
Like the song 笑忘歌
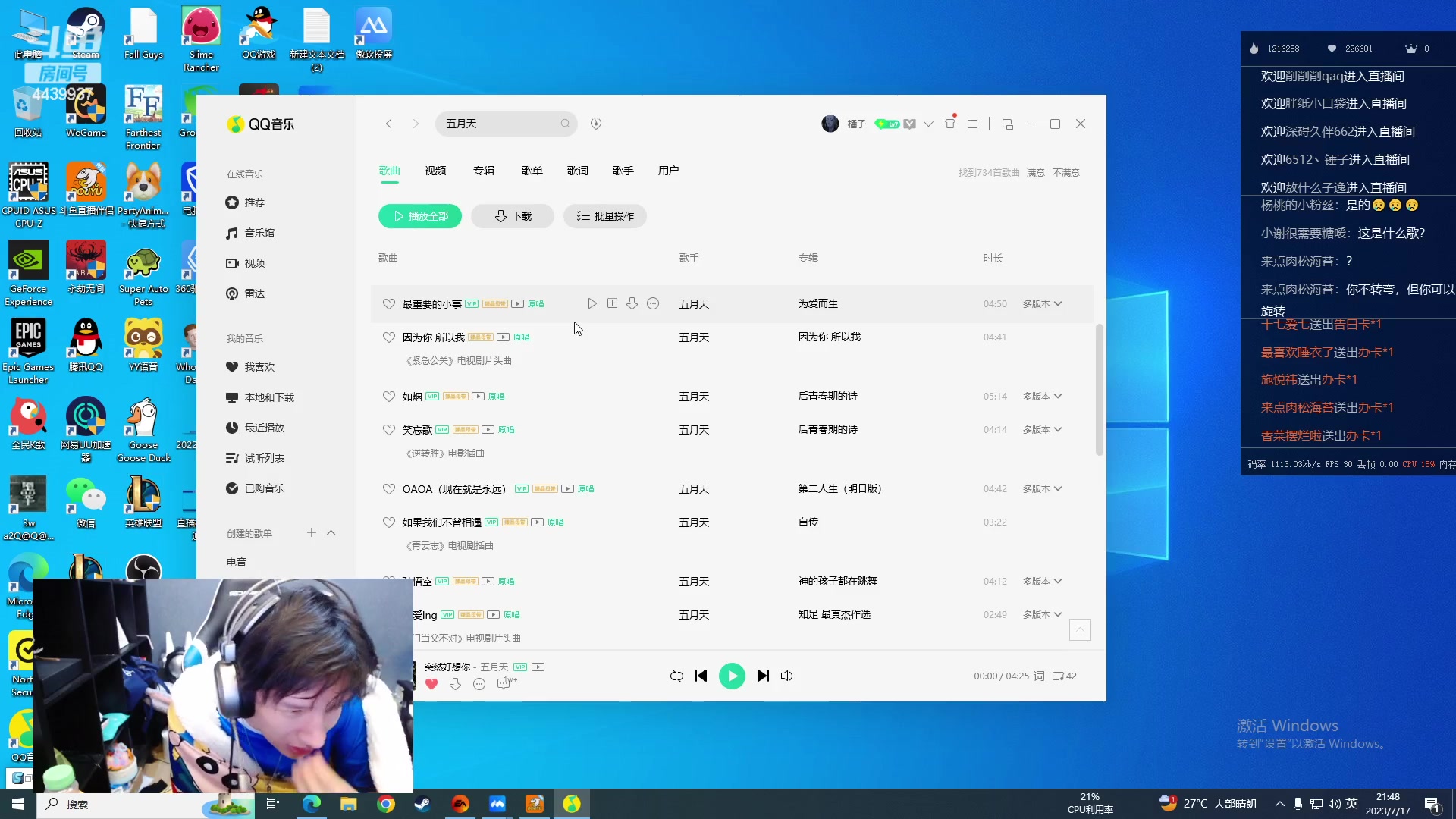(x=388, y=430)
